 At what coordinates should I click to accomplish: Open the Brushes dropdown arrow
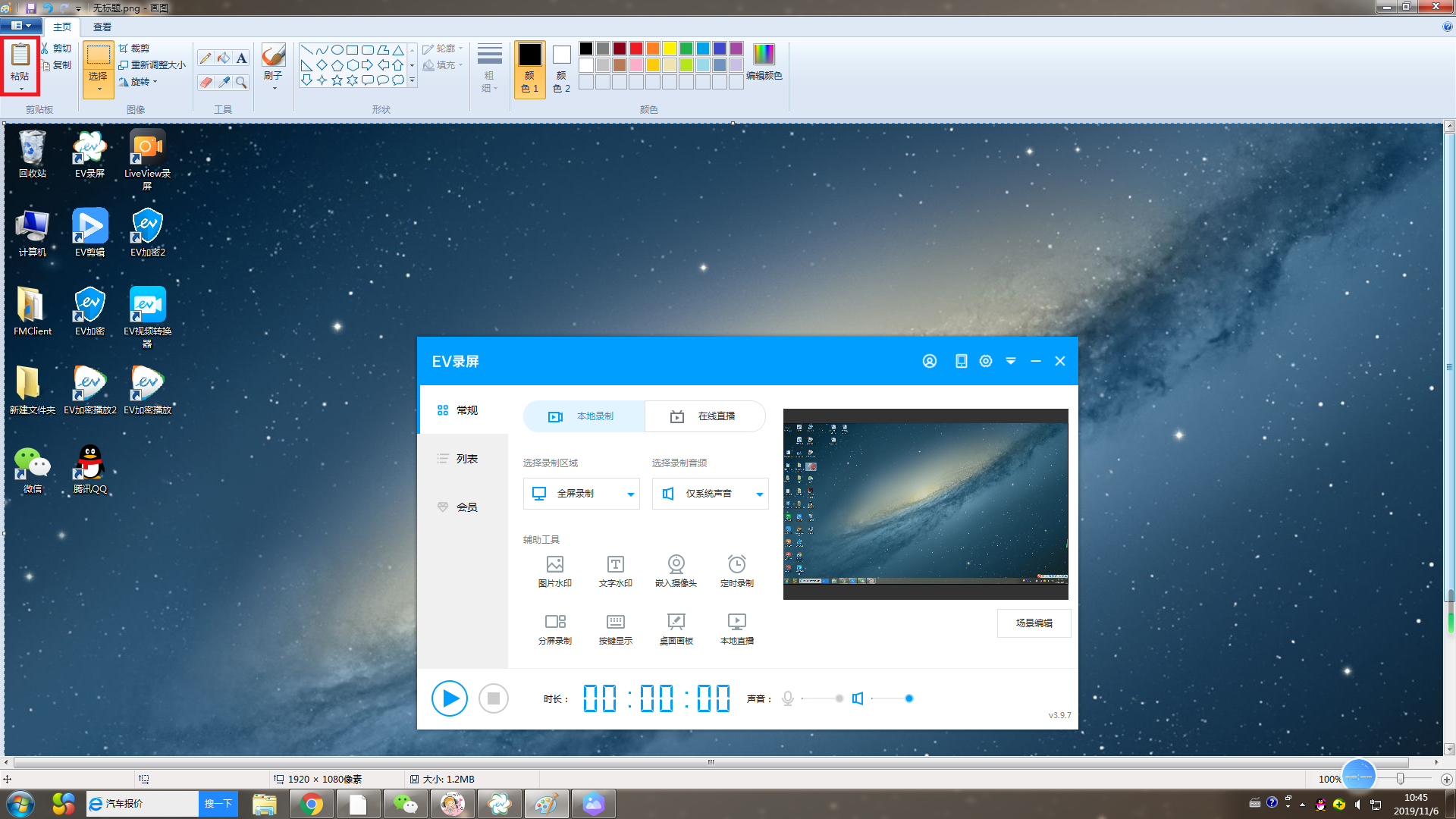(274, 89)
